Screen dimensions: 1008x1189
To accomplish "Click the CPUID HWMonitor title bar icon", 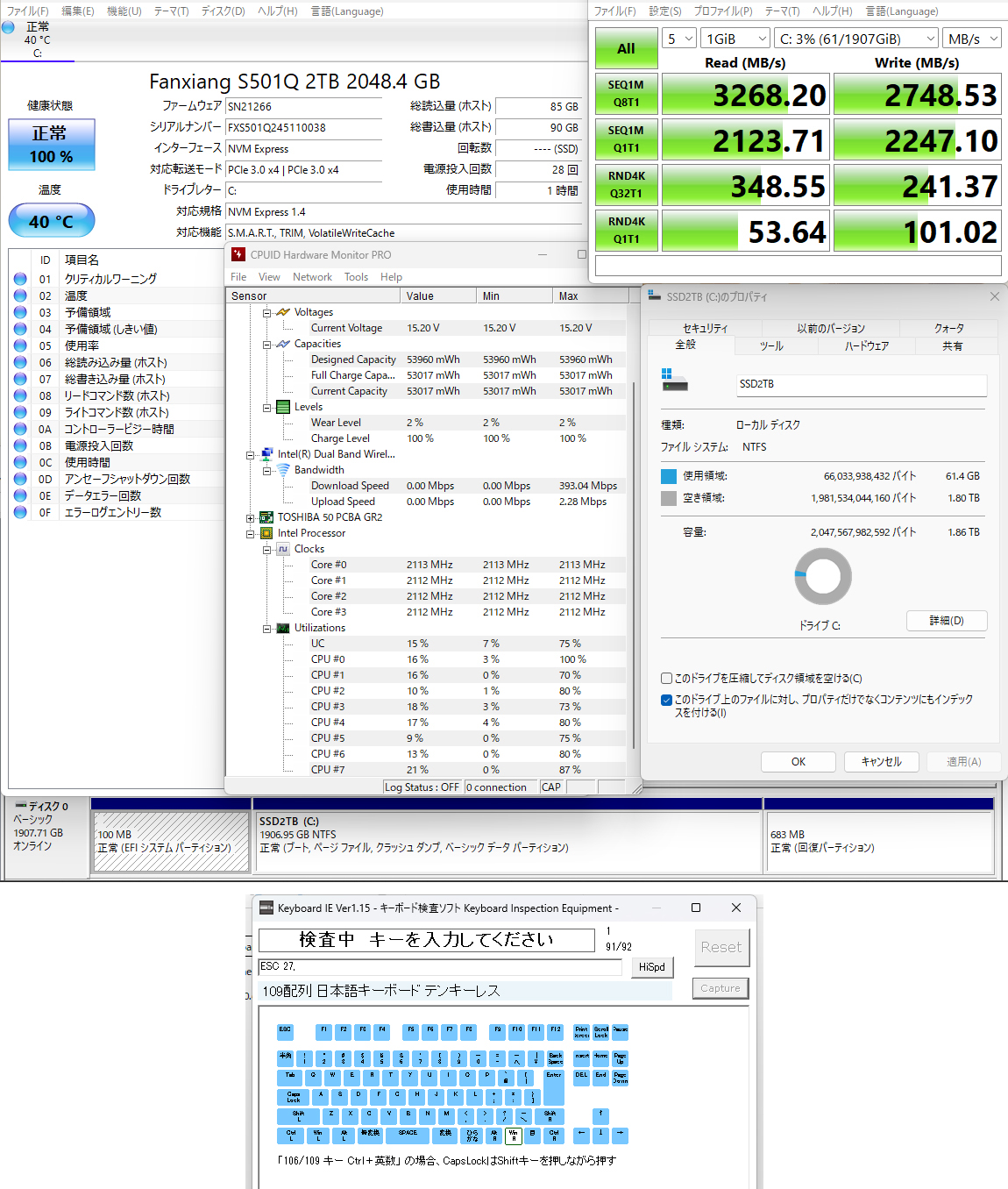I will tap(238, 254).
